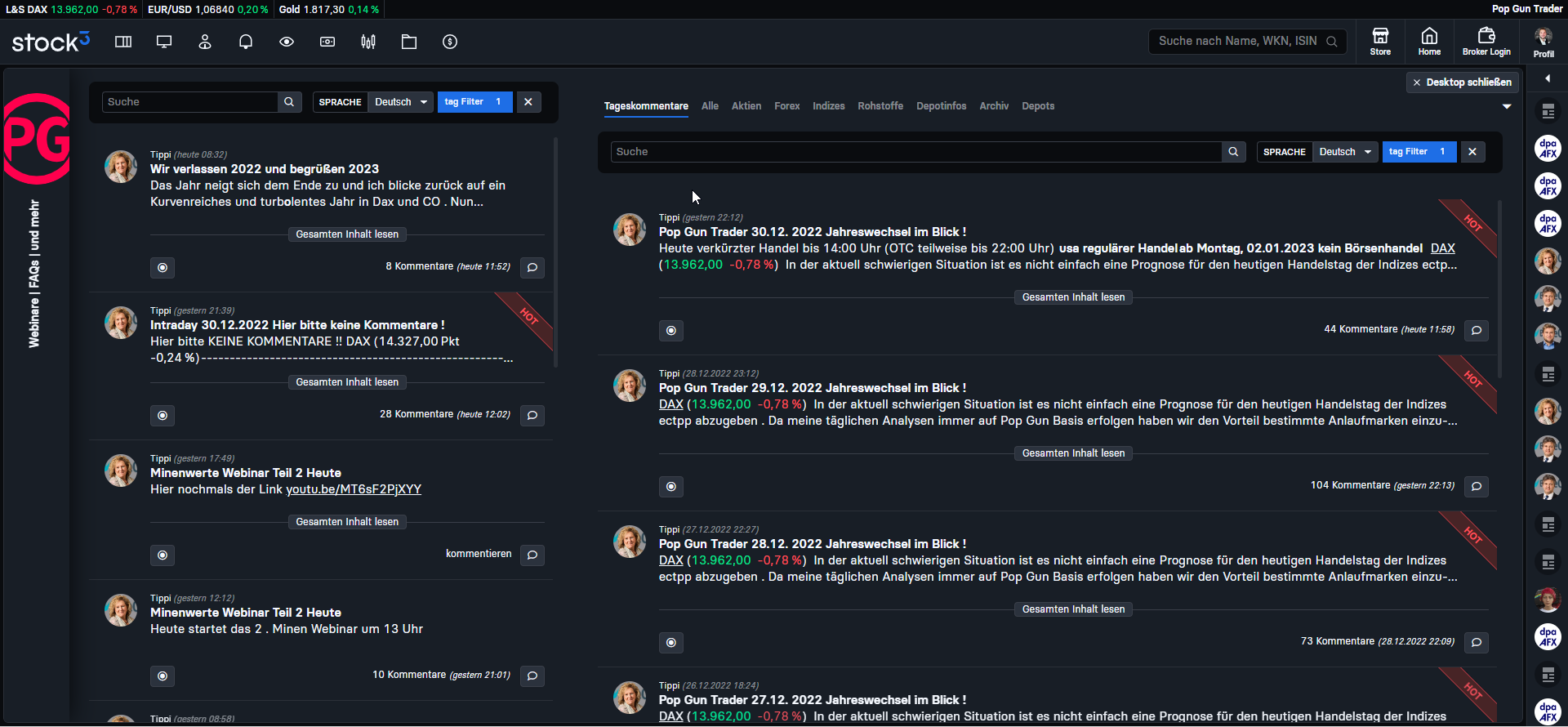Expand the tab row dropdown arrow

point(1507,107)
